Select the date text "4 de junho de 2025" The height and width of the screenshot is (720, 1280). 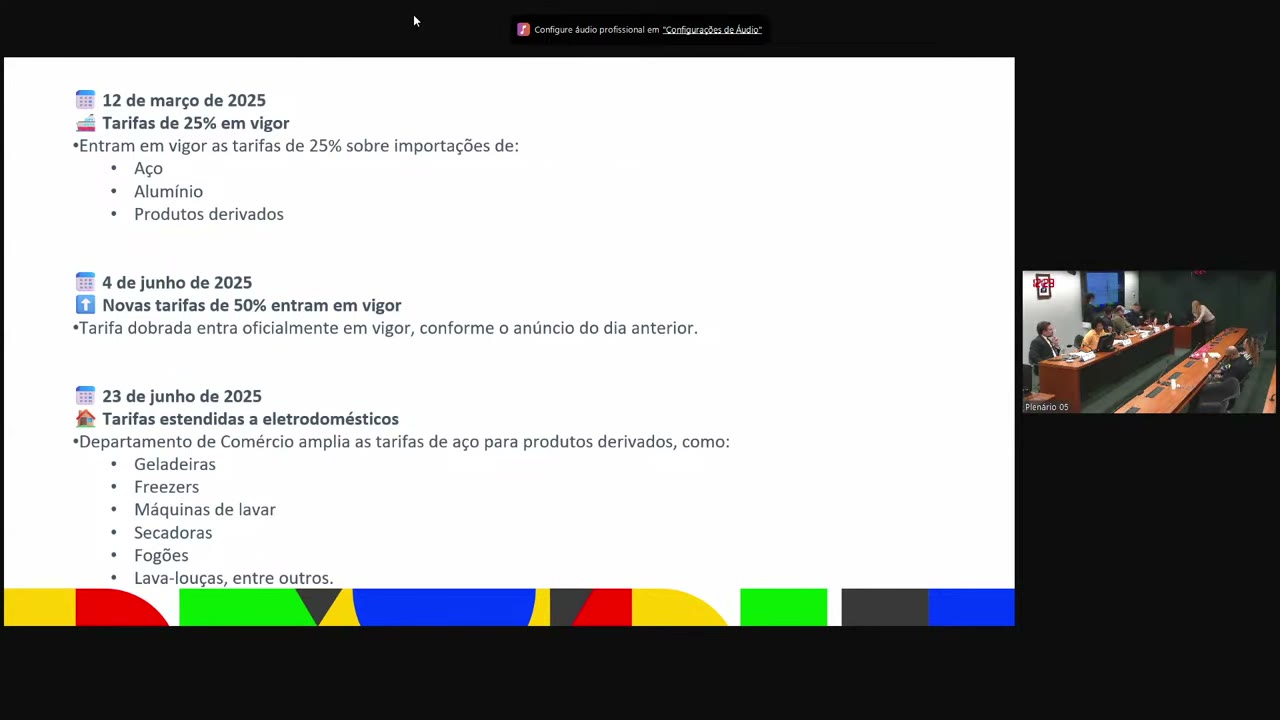tap(177, 282)
